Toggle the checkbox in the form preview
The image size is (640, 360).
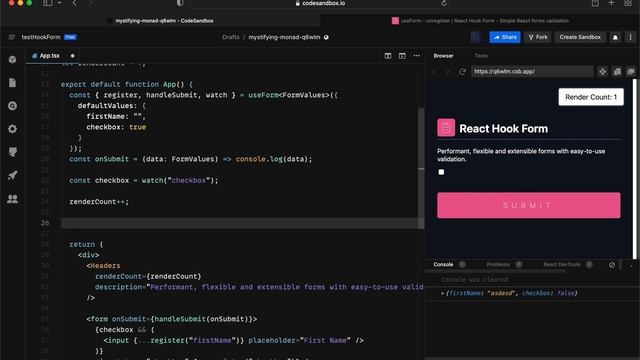(x=441, y=172)
